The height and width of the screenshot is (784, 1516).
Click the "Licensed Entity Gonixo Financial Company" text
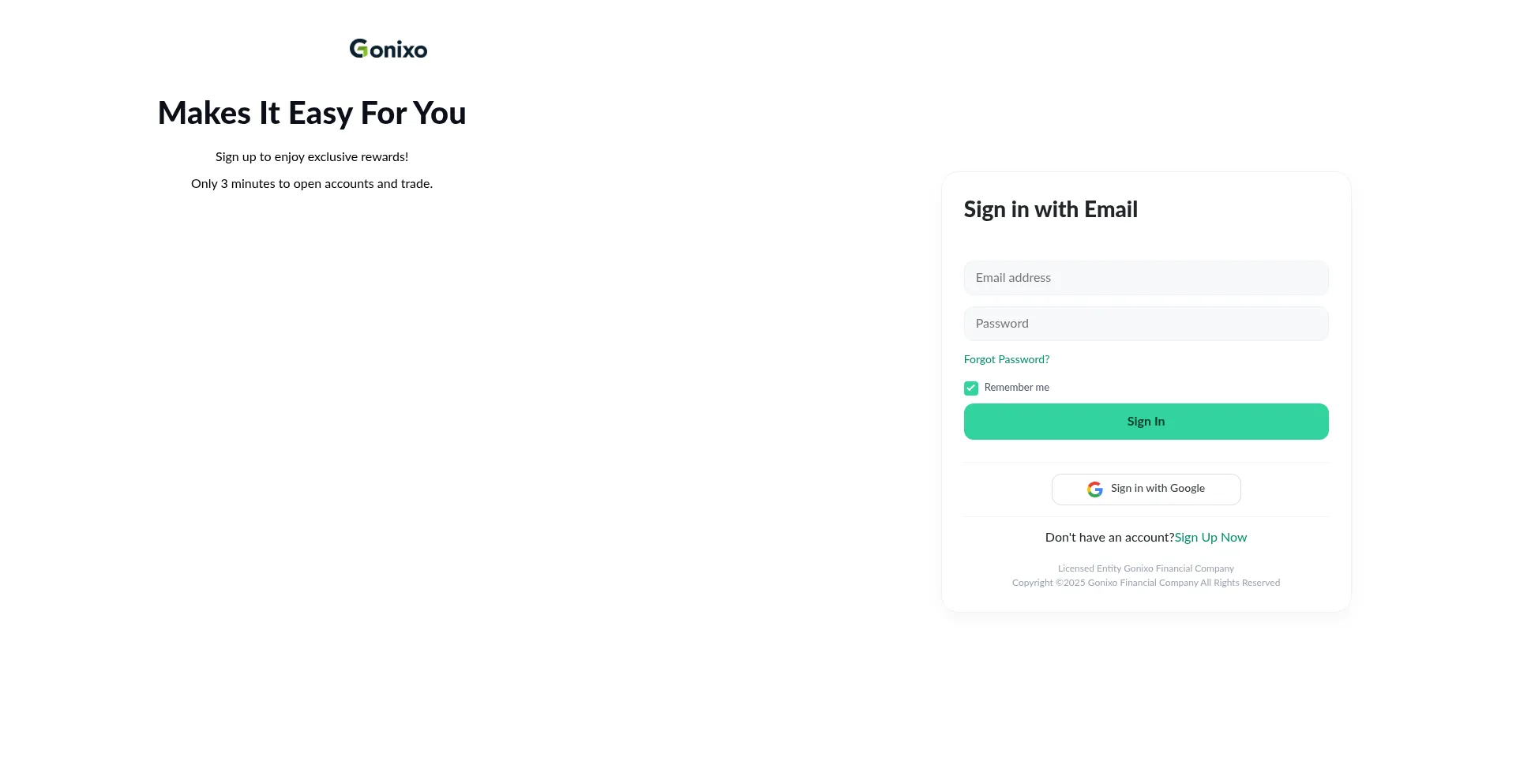[1146, 568]
